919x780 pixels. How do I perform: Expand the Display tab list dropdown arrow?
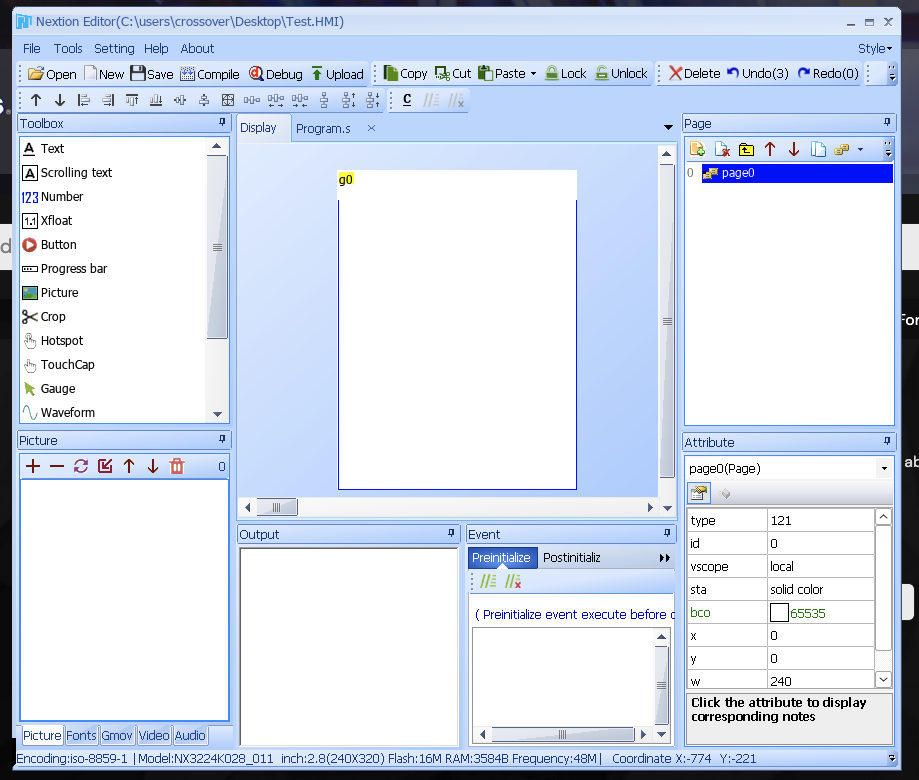[x=668, y=127]
